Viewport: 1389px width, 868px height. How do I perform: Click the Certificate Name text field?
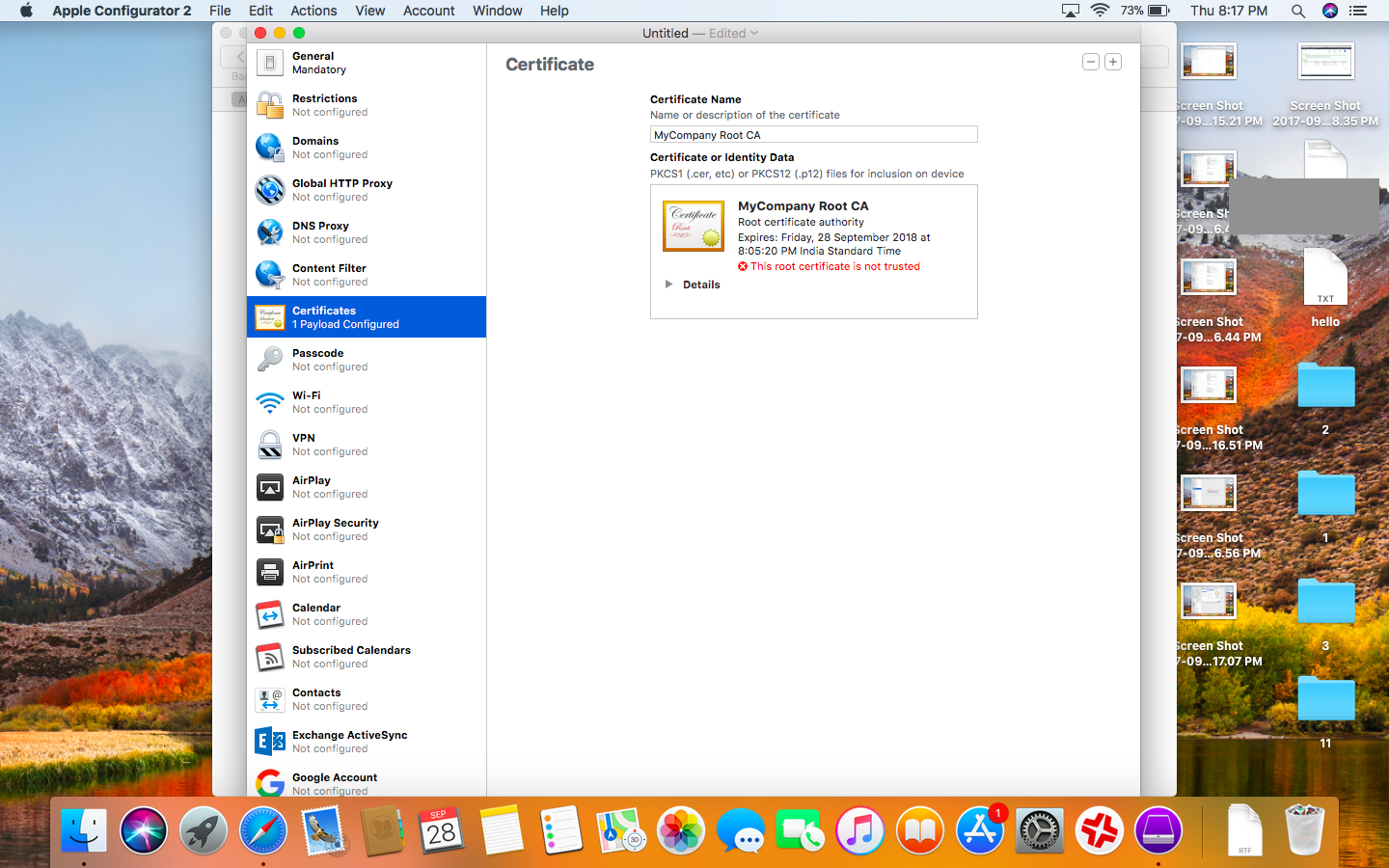click(x=814, y=135)
